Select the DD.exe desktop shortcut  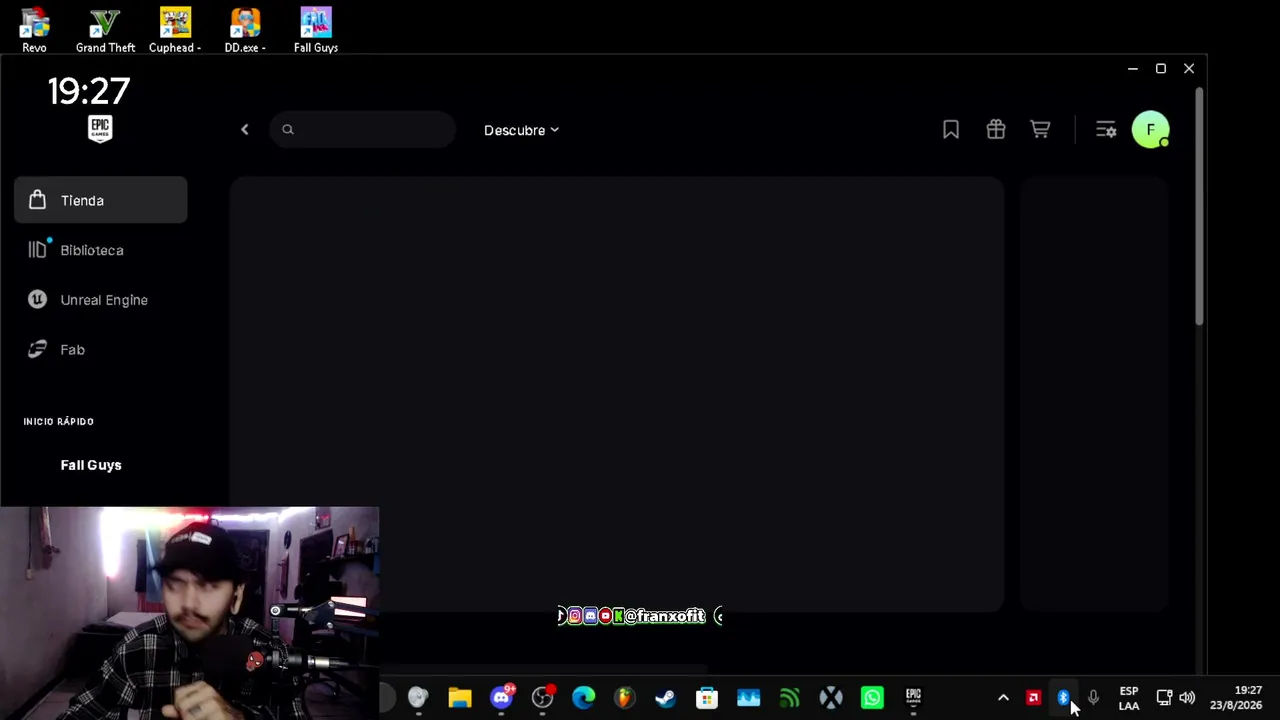pos(245,30)
